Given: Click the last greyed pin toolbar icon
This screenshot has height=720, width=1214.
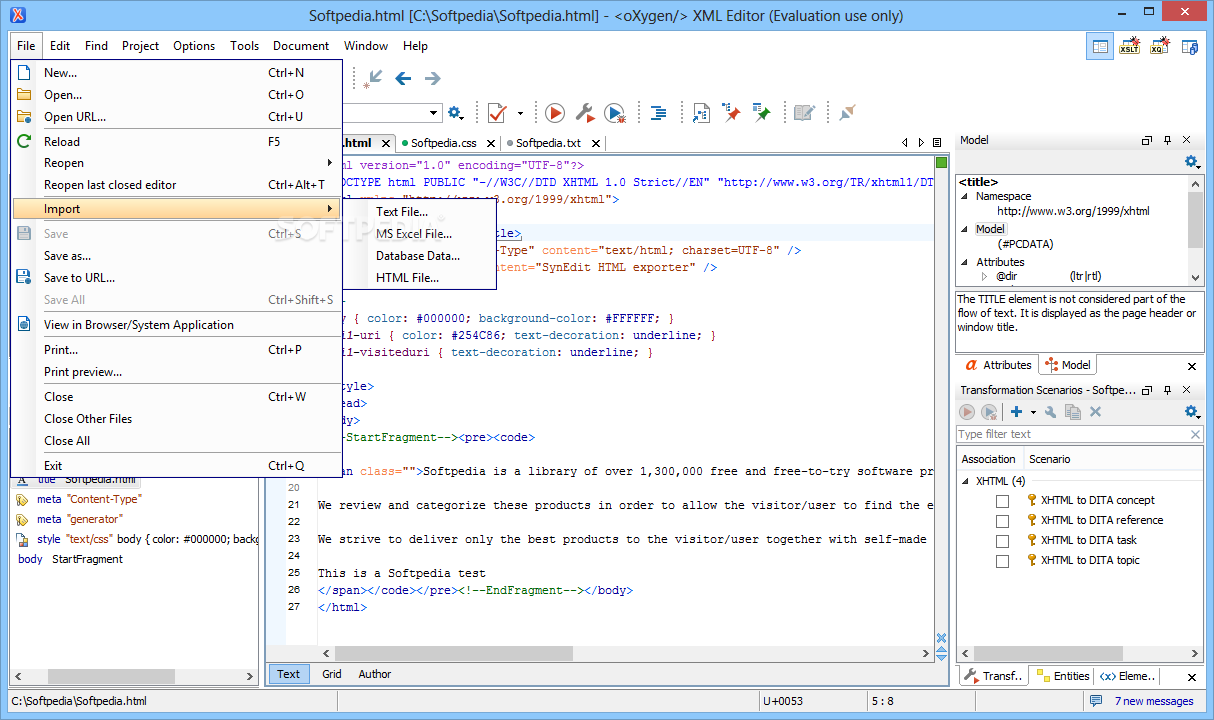Looking at the screenshot, I should point(847,113).
